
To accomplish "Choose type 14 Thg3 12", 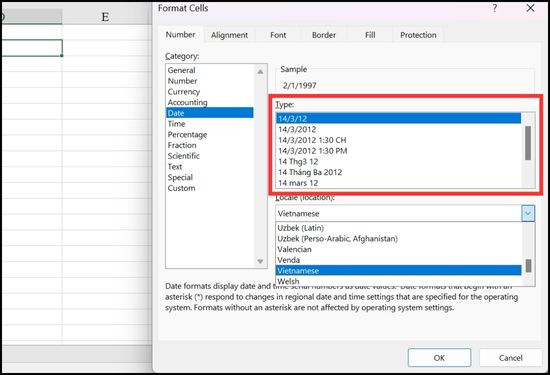I will 399,161.
